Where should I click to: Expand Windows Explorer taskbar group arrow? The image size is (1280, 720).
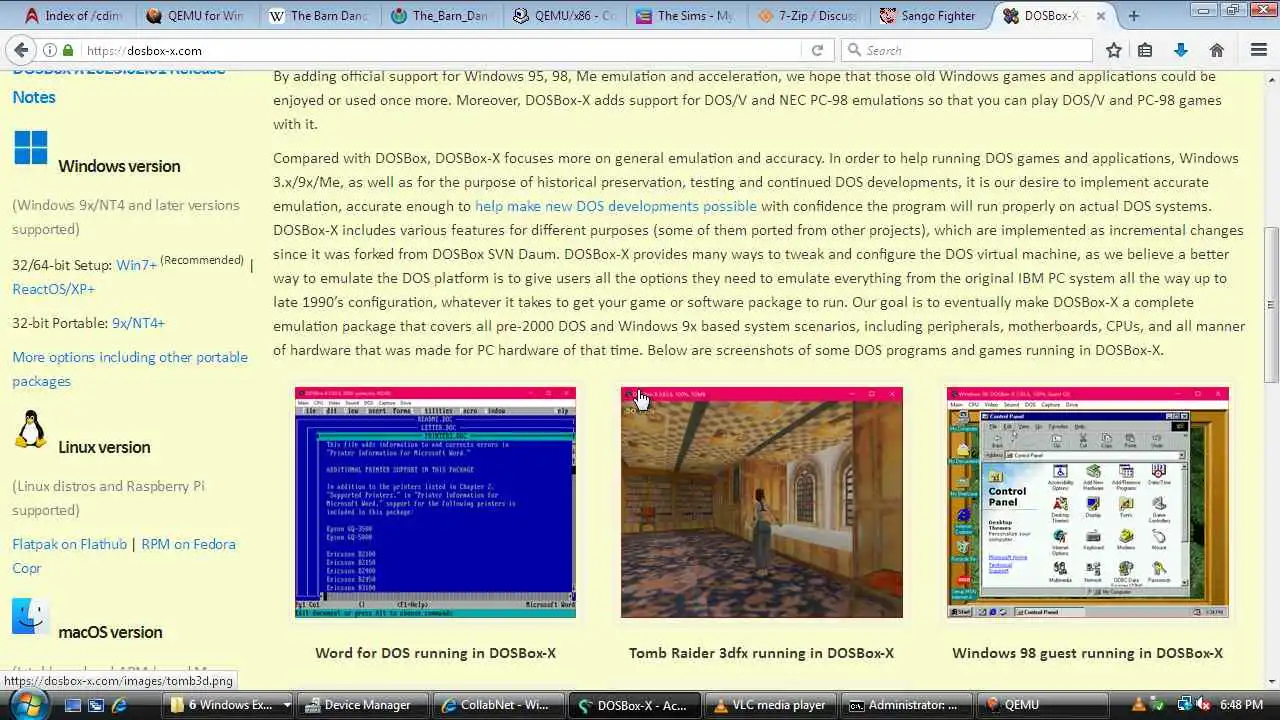point(287,705)
